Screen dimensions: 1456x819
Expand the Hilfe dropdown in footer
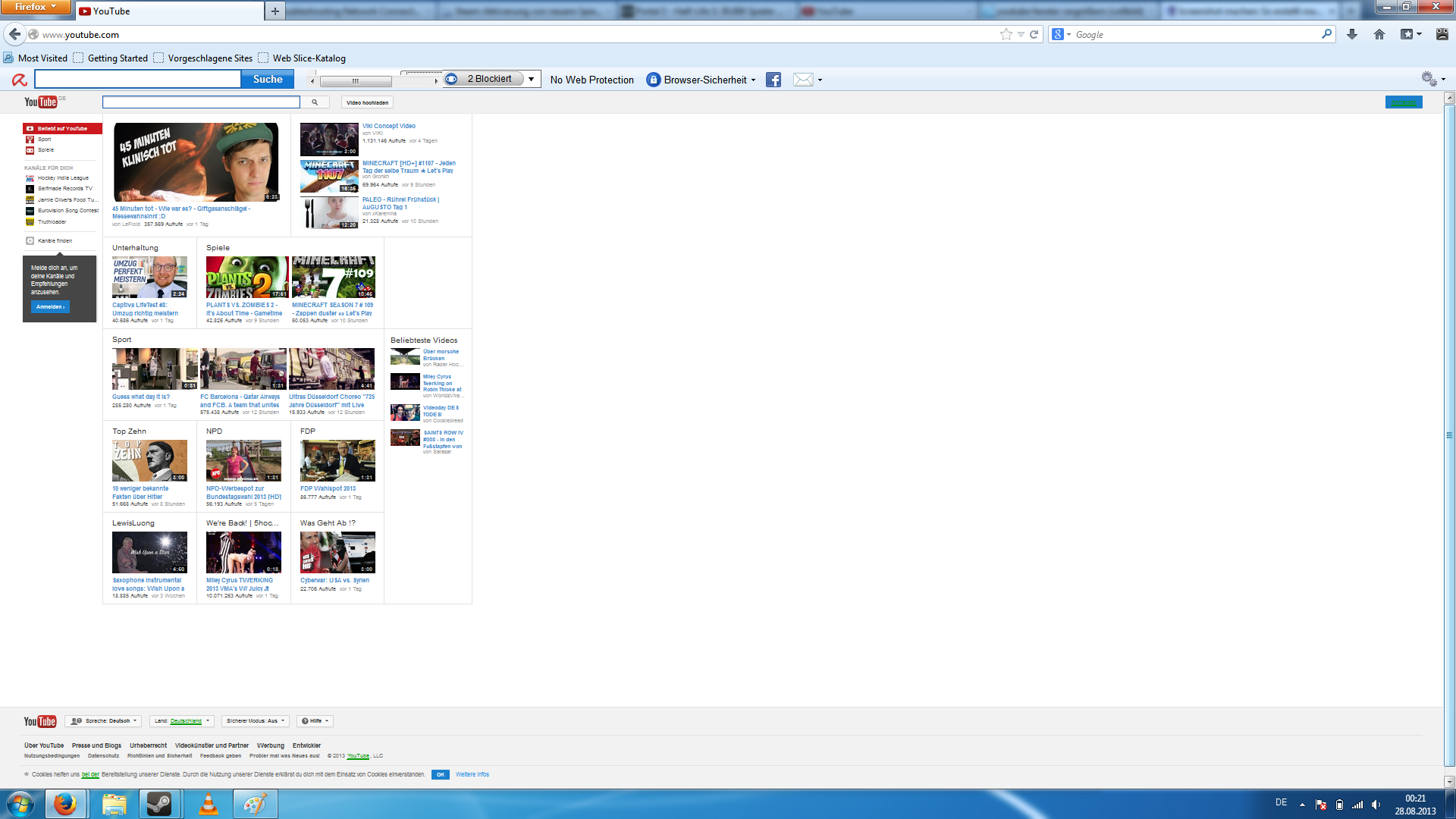click(315, 721)
